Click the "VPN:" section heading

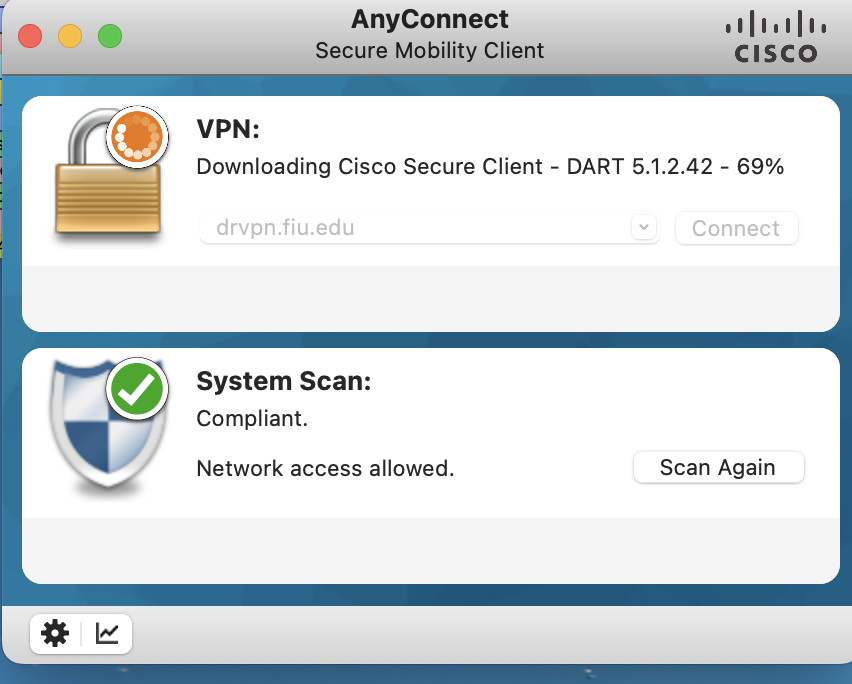point(230,129)
